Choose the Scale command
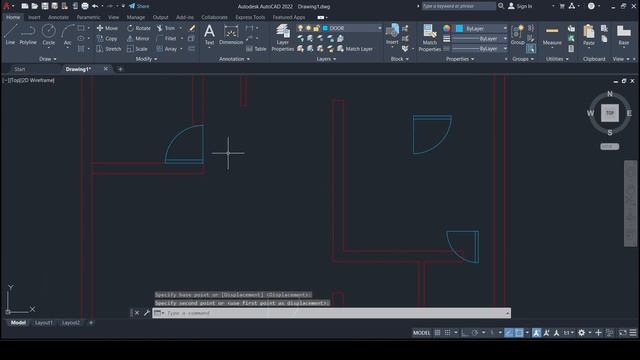This screenshot has width=640, height=360. [137, 49]
